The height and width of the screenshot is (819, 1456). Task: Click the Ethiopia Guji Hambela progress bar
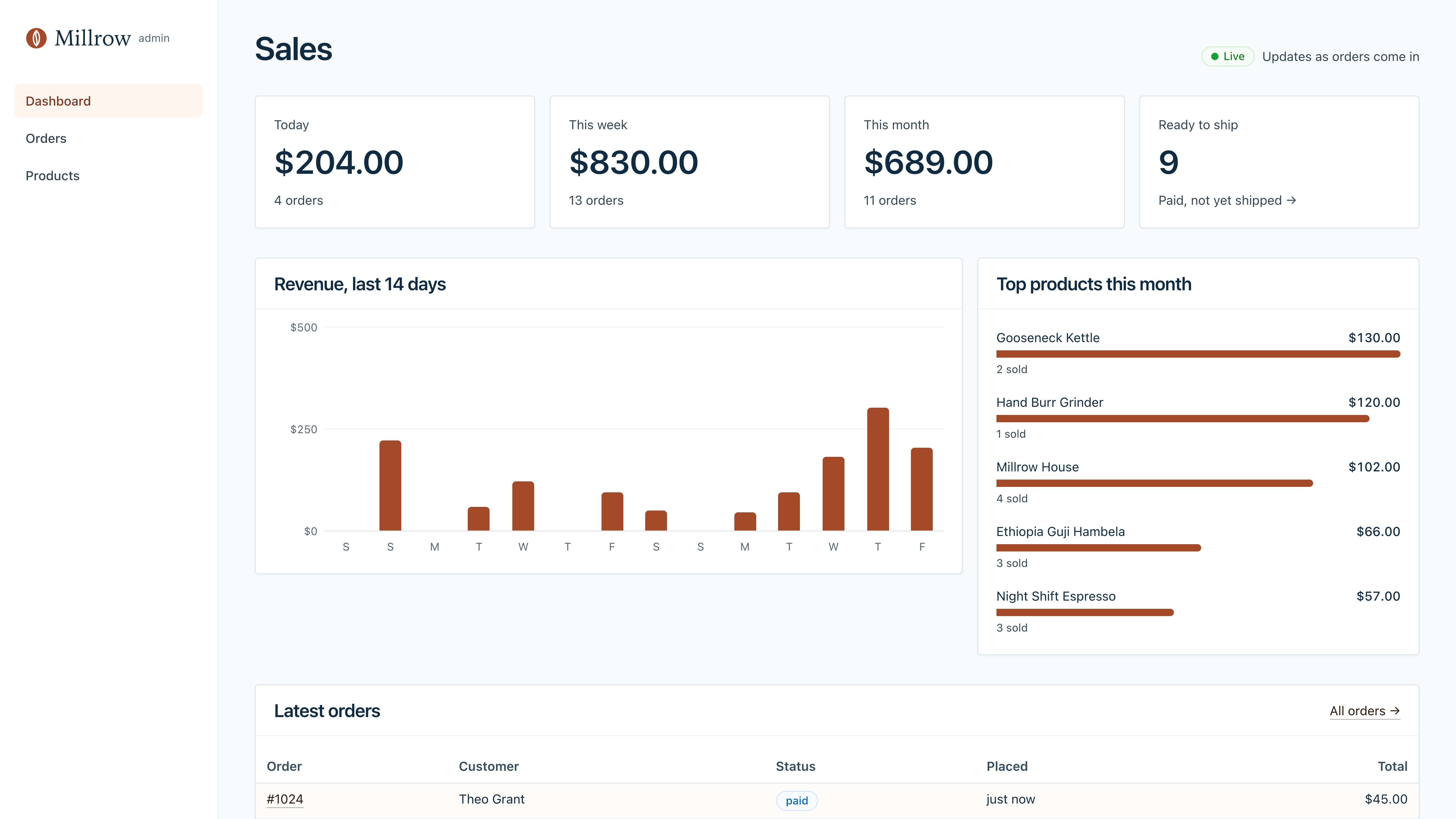[1098, 548]
